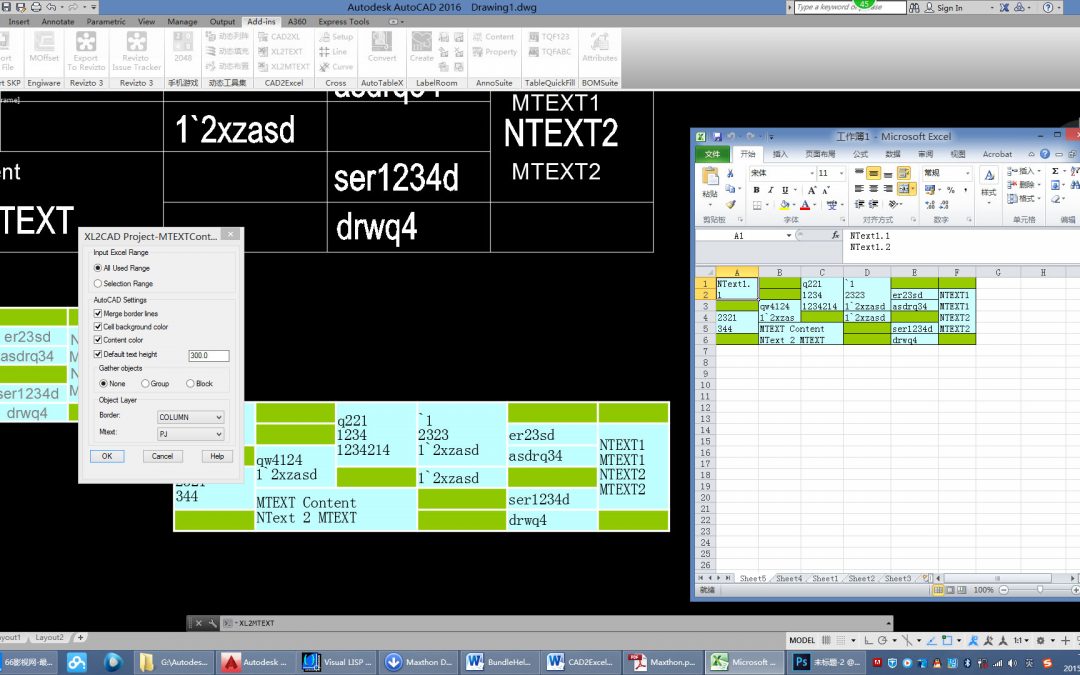This screenshot has width=1080, height=675.
Task: Open AutoCAD Annotate ribbon tab
Action: pos(58,21)
